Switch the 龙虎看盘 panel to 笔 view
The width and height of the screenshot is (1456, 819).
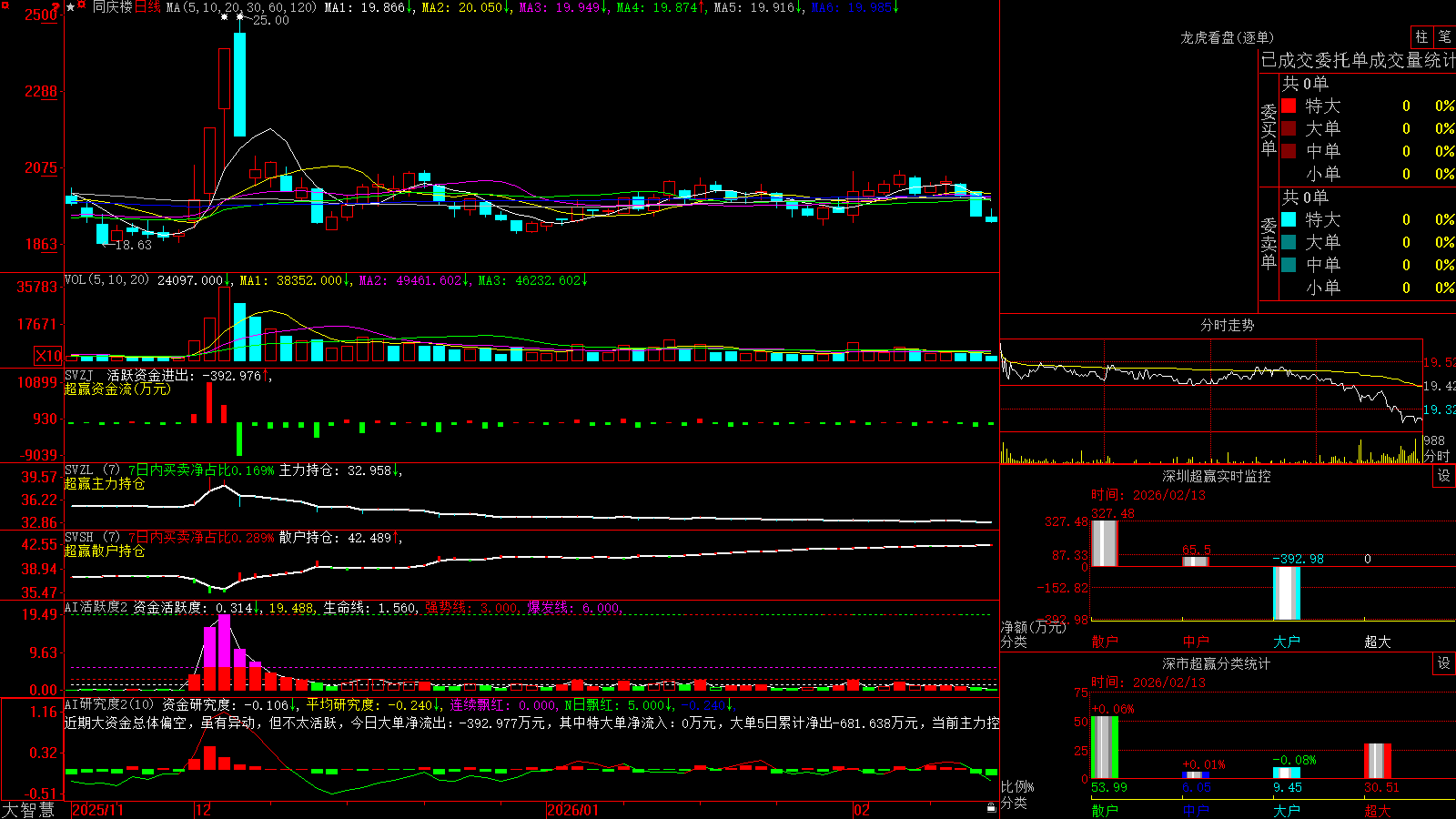1444,36
